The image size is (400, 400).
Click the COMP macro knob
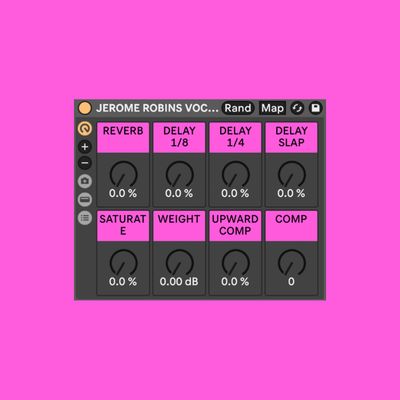click(292, 263)
